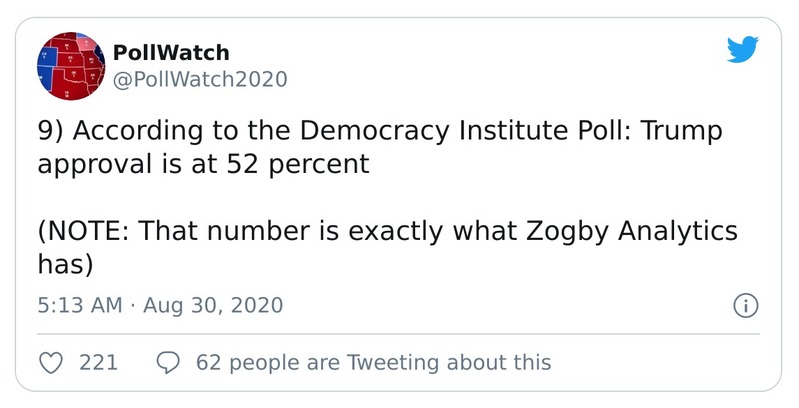799x408 pixels.
Task: Open "62 people are Tweeting about this"
Action: point(373,362)
